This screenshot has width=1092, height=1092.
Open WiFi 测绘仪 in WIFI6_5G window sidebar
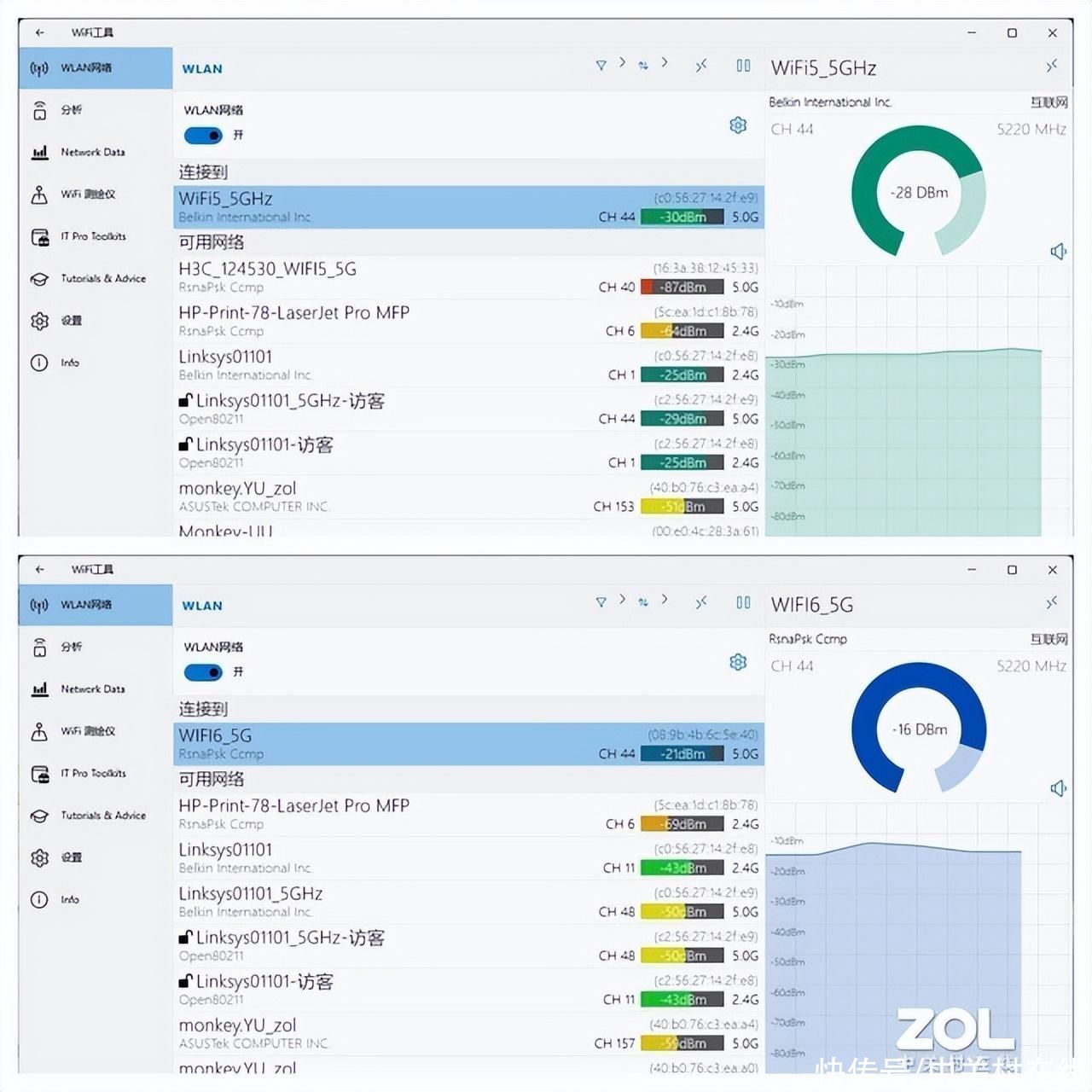pos(96,731)
